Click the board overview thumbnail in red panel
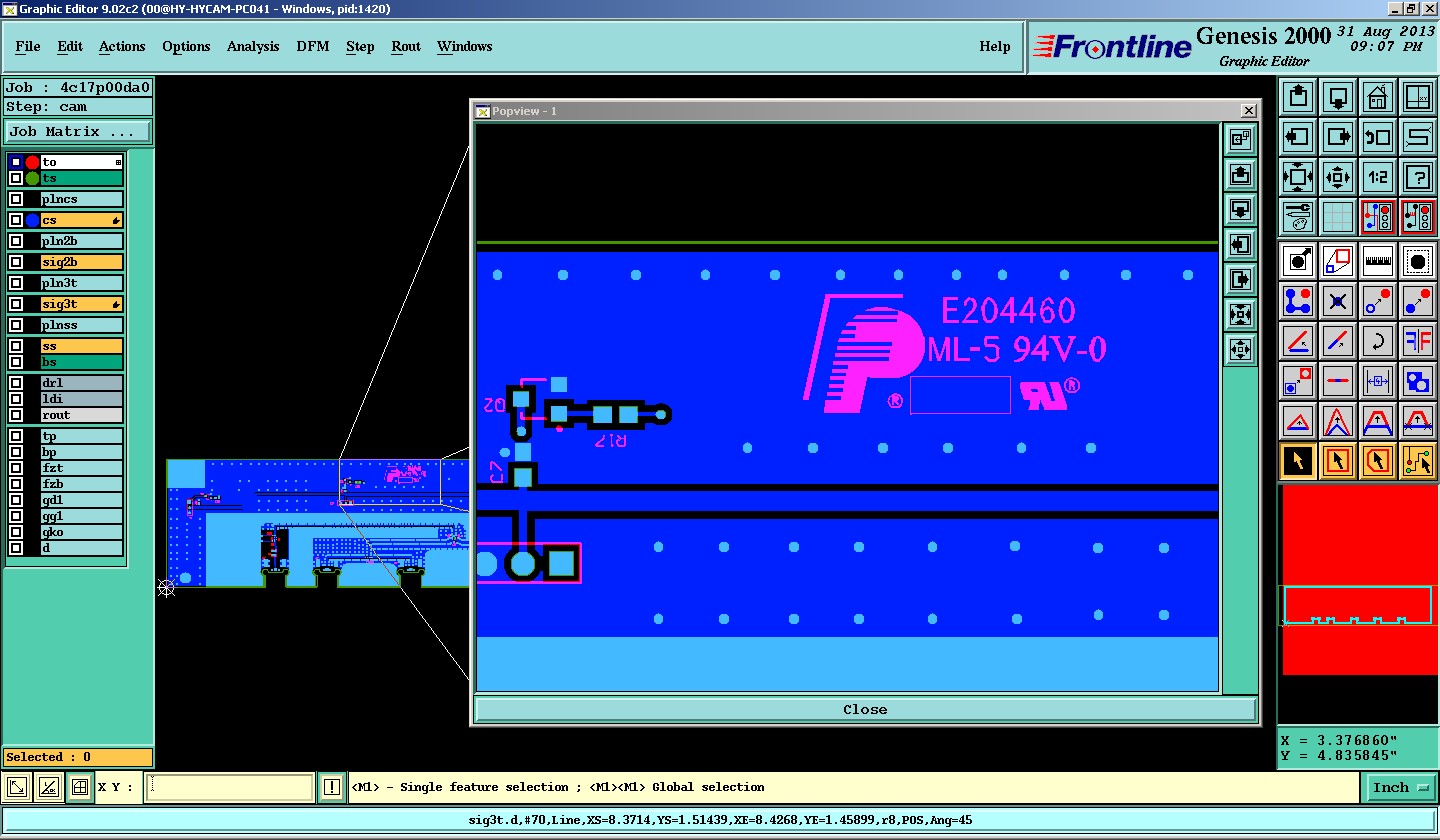This screenshot has width=1440, height=840. 1358,606
